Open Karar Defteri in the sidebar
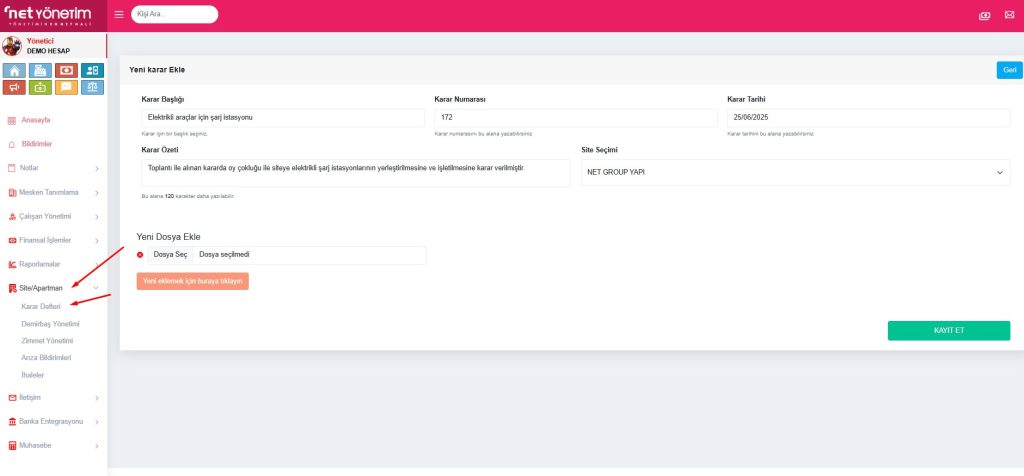Screen dimensions: 1024x476 41,306
